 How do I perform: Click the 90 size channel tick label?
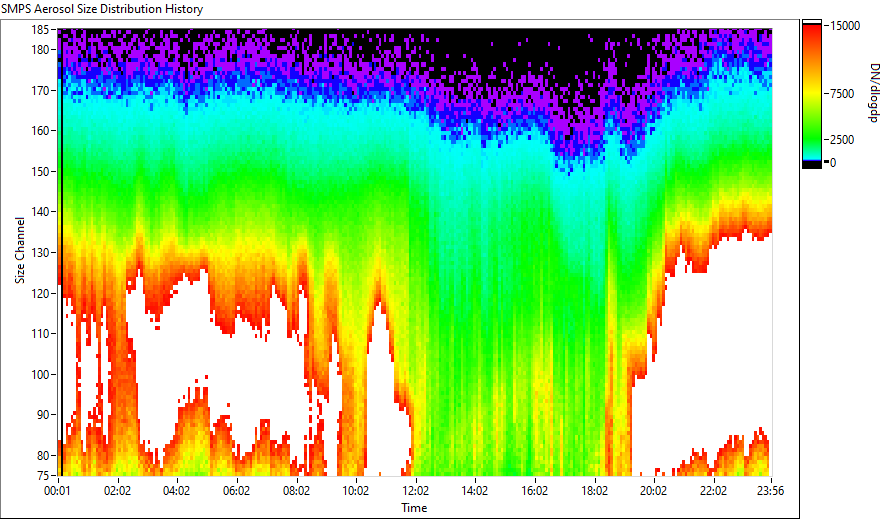[x=43, y=415]
